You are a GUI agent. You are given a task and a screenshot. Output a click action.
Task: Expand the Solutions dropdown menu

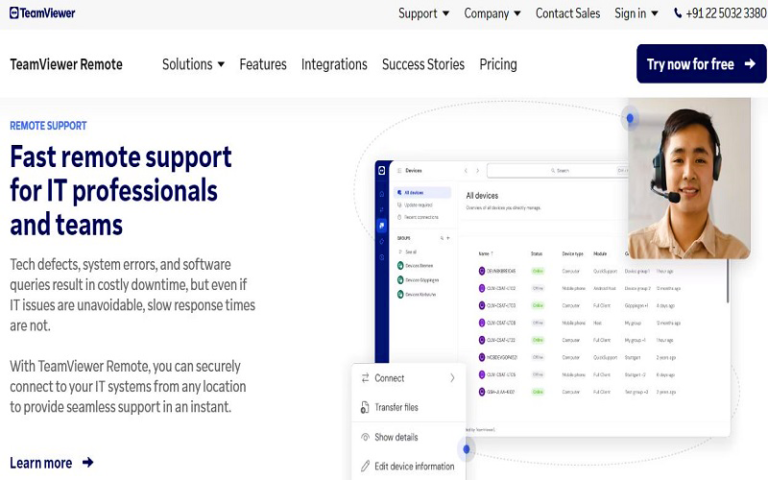pyautogui.click(x=193, y=64)
